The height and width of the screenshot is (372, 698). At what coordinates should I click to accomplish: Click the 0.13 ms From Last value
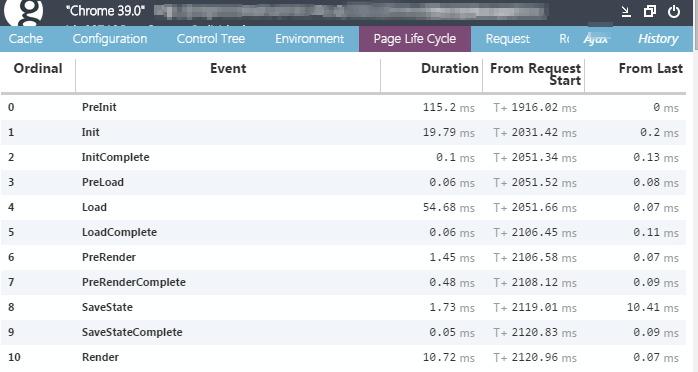656,157
